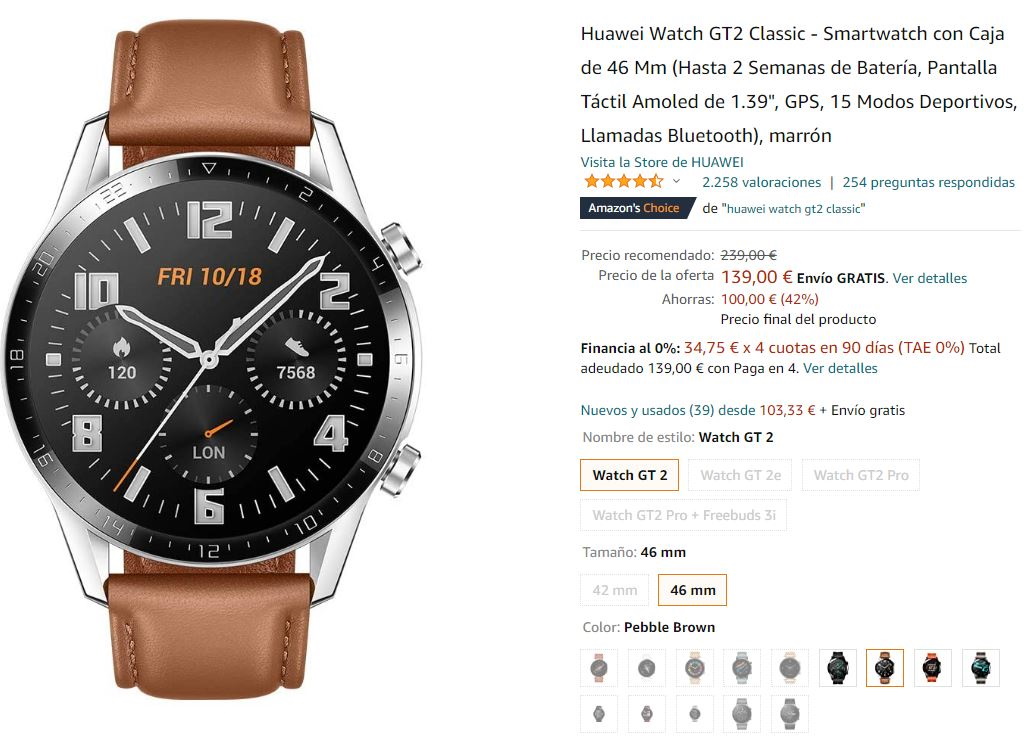Click the star rating icons
Screen dimensions: 1025x736
coord(624,182)
